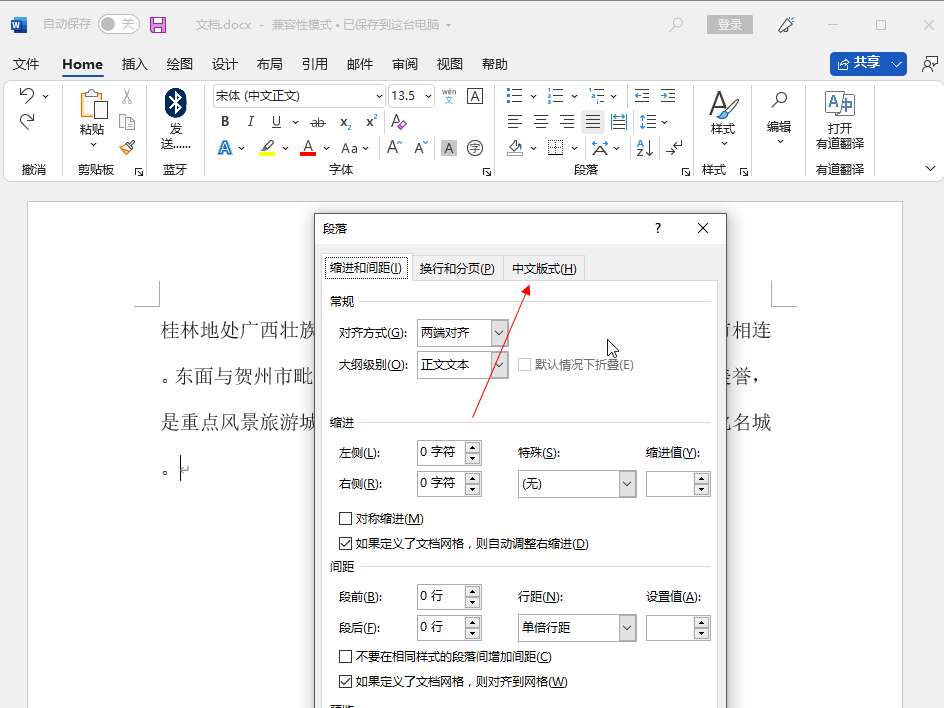Open the font size dropdown
This screenshot has width=944, height=708.
428,96
